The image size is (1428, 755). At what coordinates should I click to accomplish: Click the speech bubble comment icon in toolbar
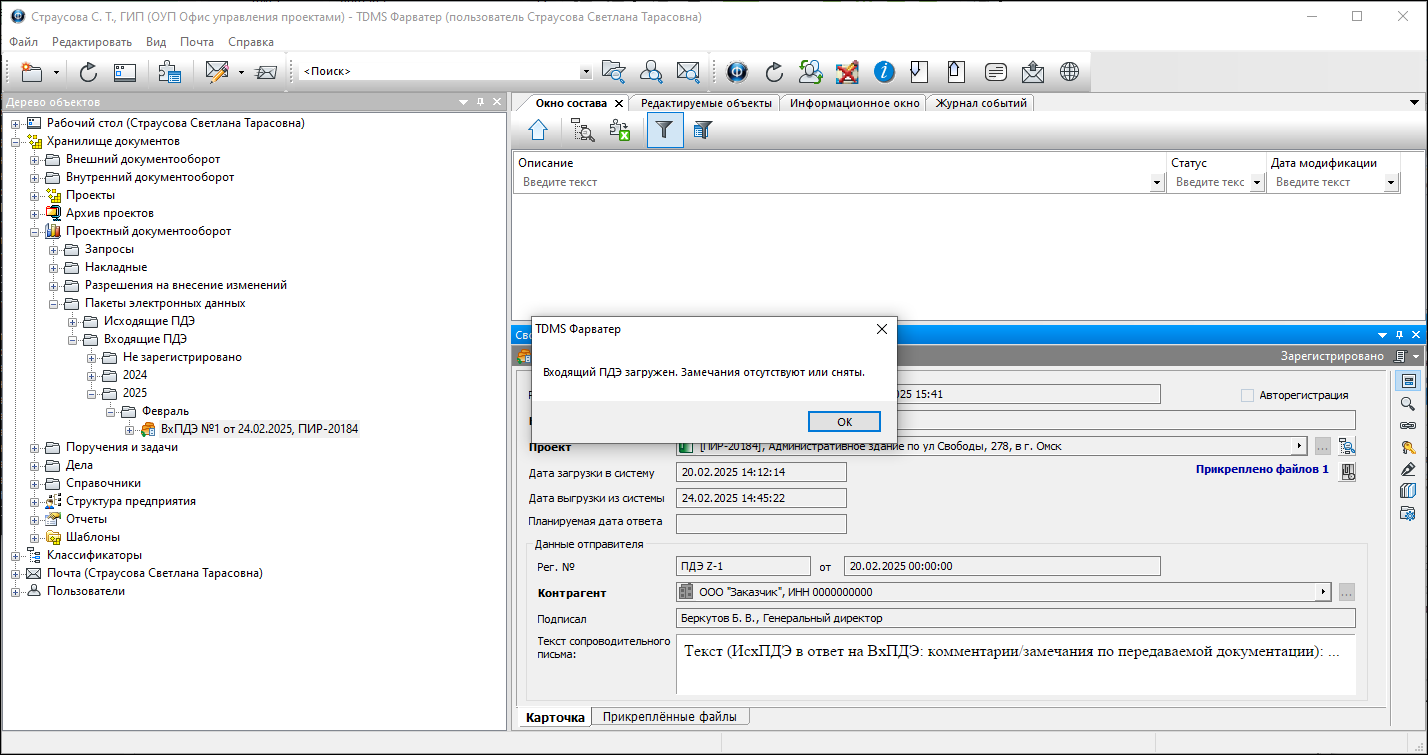995,72
